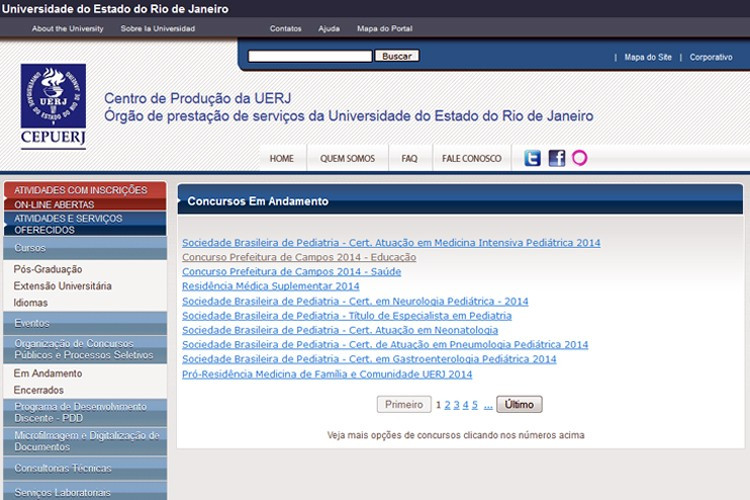Open the Facebook page icon
750x500 pixels.
tap(556, 158)
